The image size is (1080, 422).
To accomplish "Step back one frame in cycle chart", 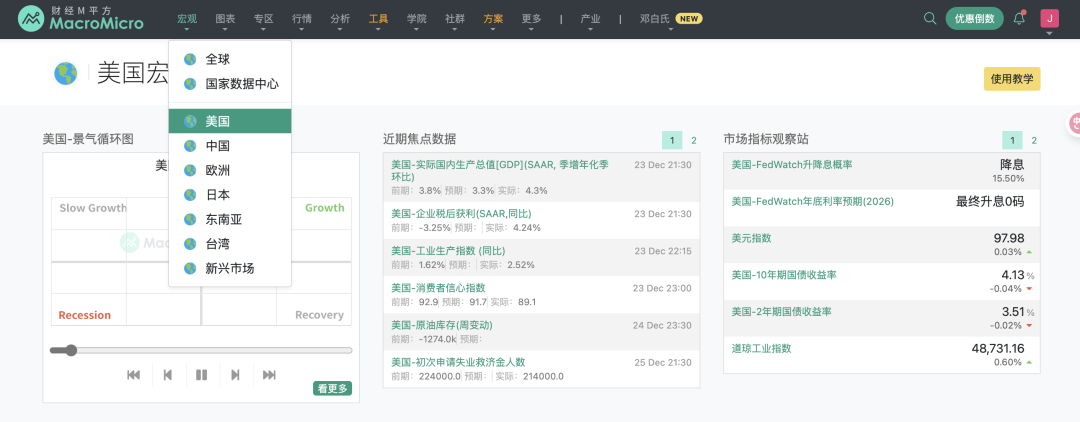I will coord(168,375).
